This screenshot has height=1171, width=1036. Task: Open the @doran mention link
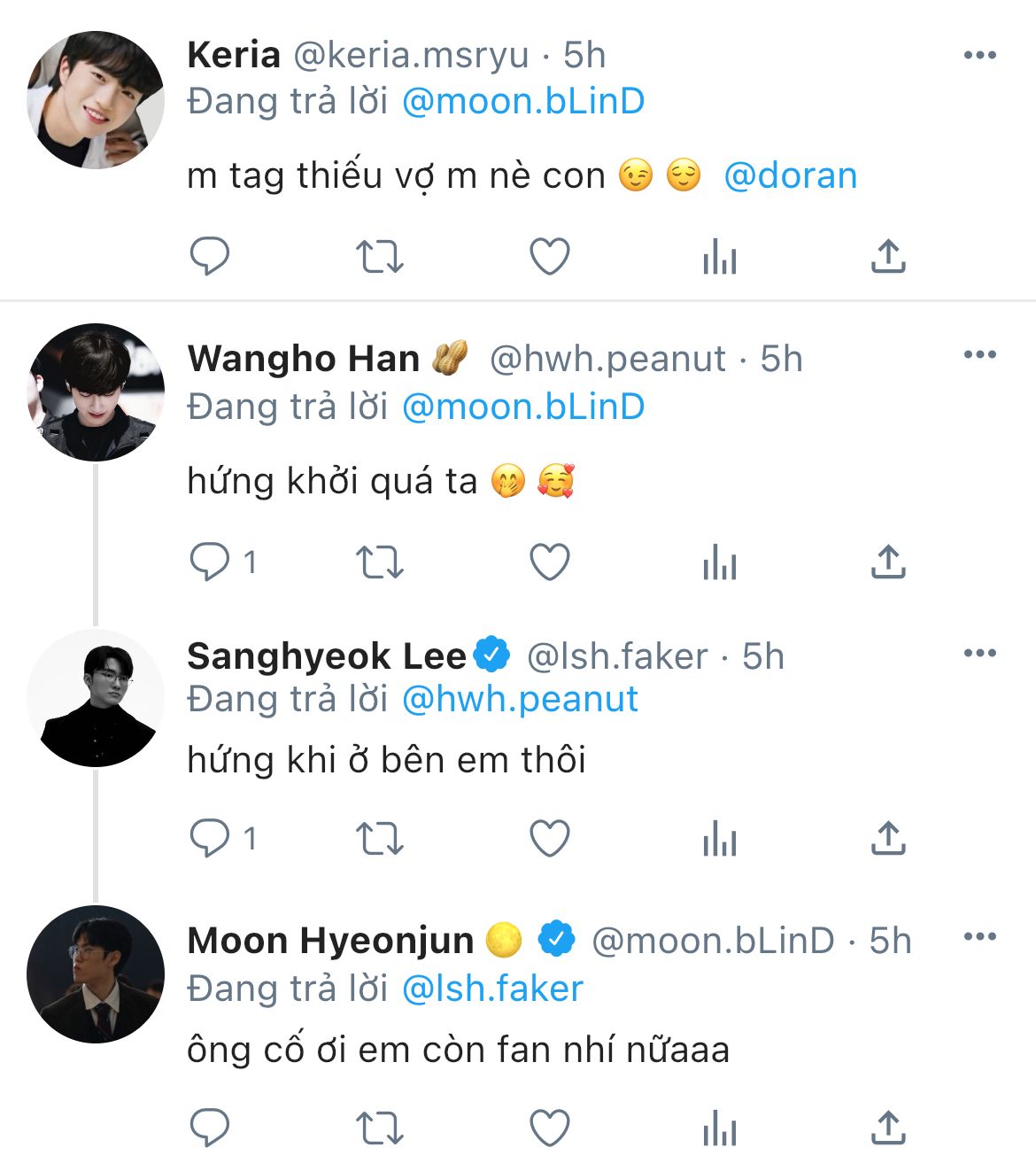(790, 175)
